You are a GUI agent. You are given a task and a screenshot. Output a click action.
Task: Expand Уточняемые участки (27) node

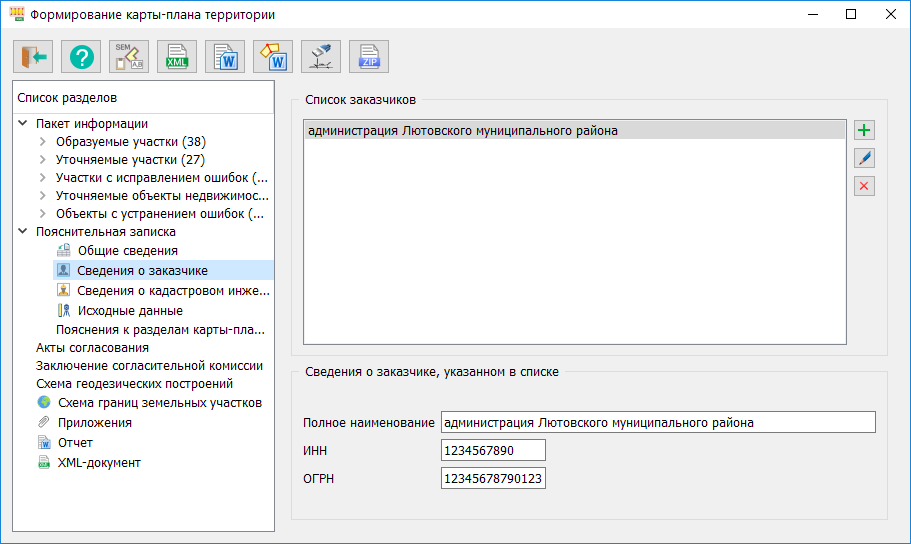(x=42, y=160)
